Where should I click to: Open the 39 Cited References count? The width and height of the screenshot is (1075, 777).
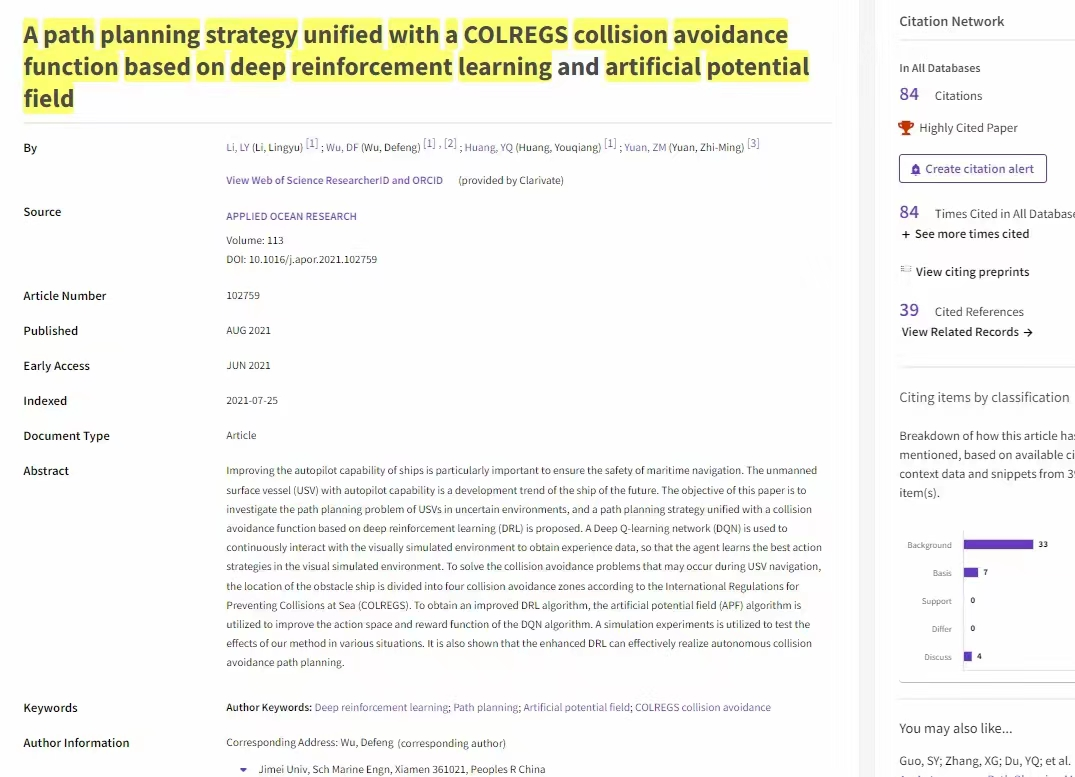(909, 311)
